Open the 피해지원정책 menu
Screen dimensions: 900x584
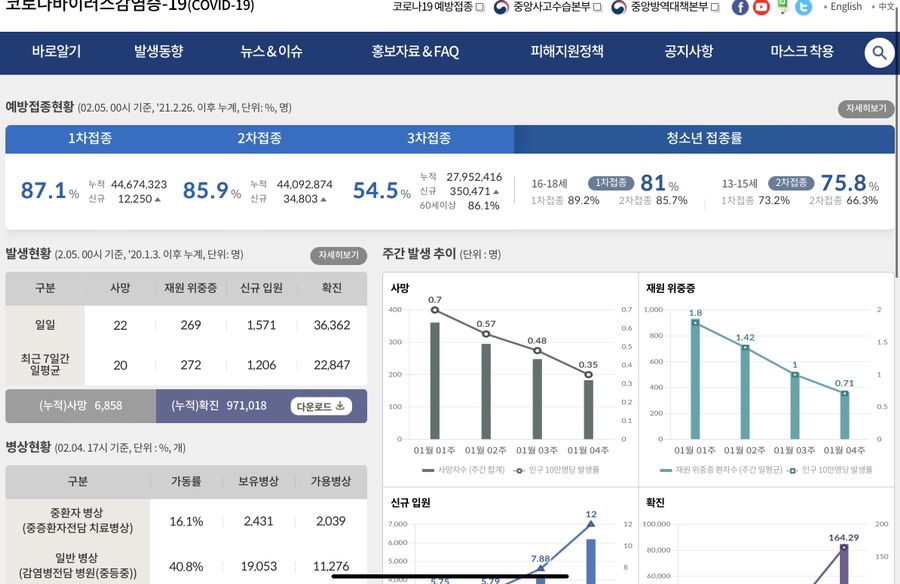(567, 51)
